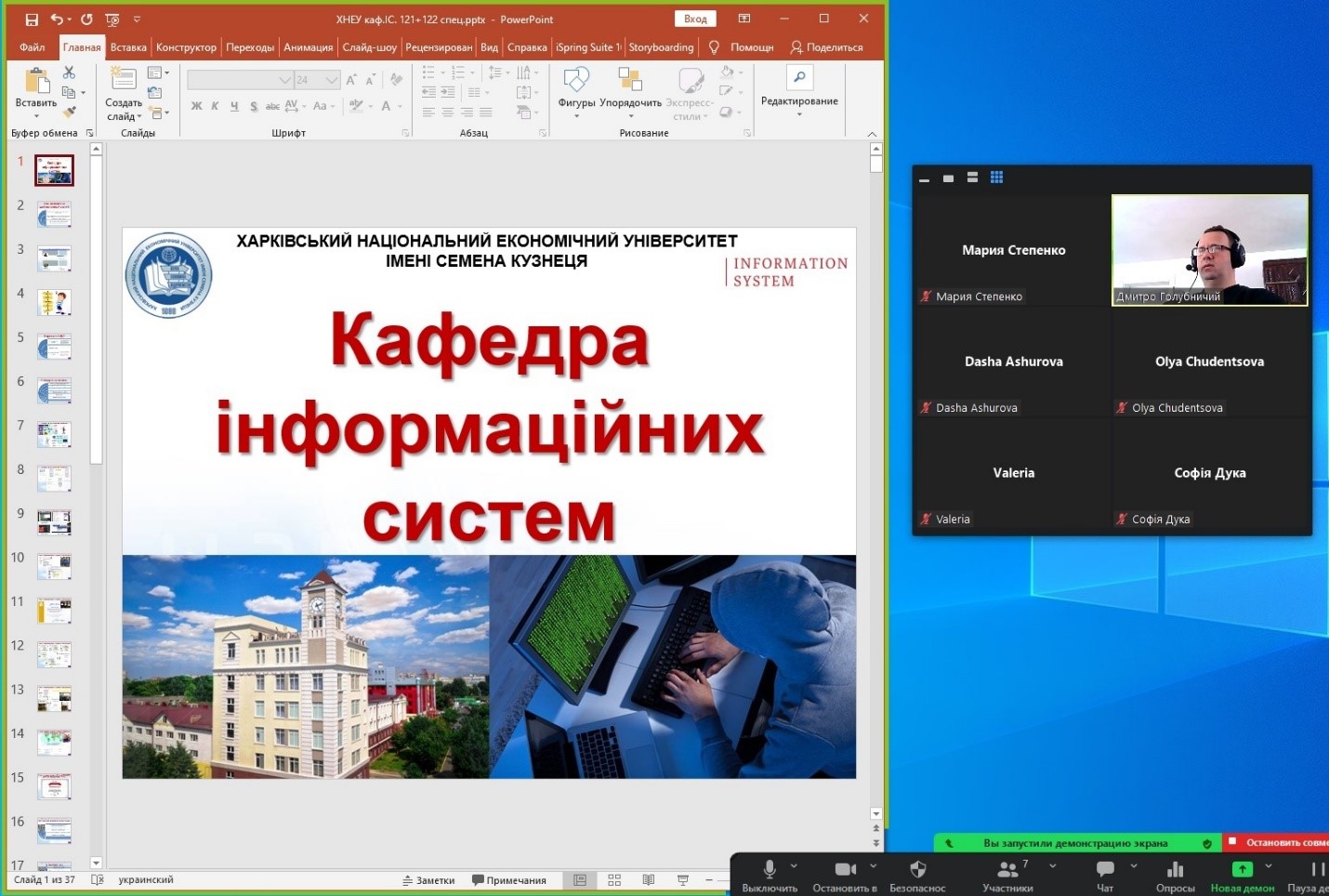Switch to the Вставка ribbon tab

click(x=128, y=47)
